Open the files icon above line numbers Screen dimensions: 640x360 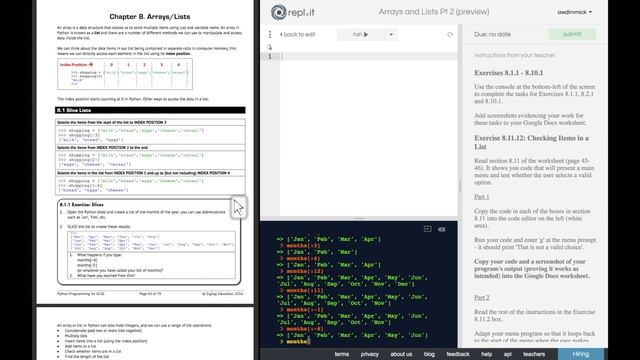click(x=269, y=47)
